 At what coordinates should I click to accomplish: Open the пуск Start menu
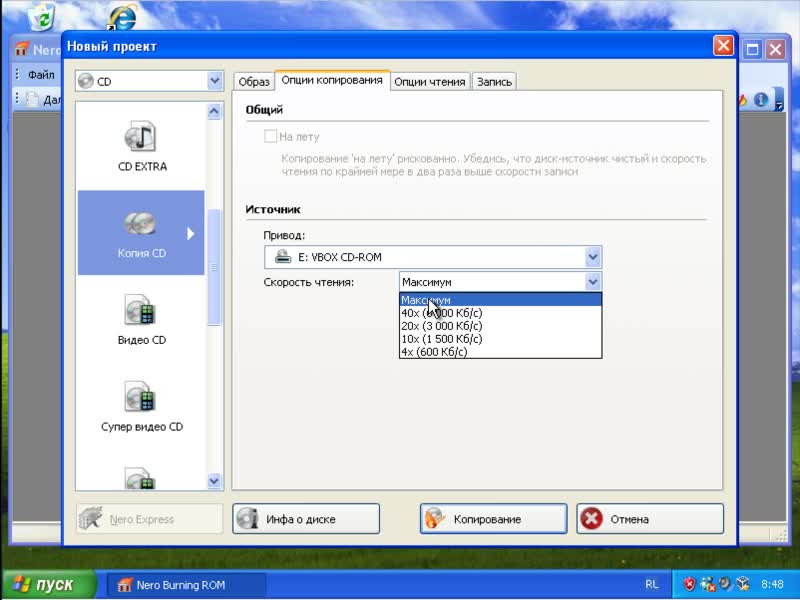pos(48,585)
